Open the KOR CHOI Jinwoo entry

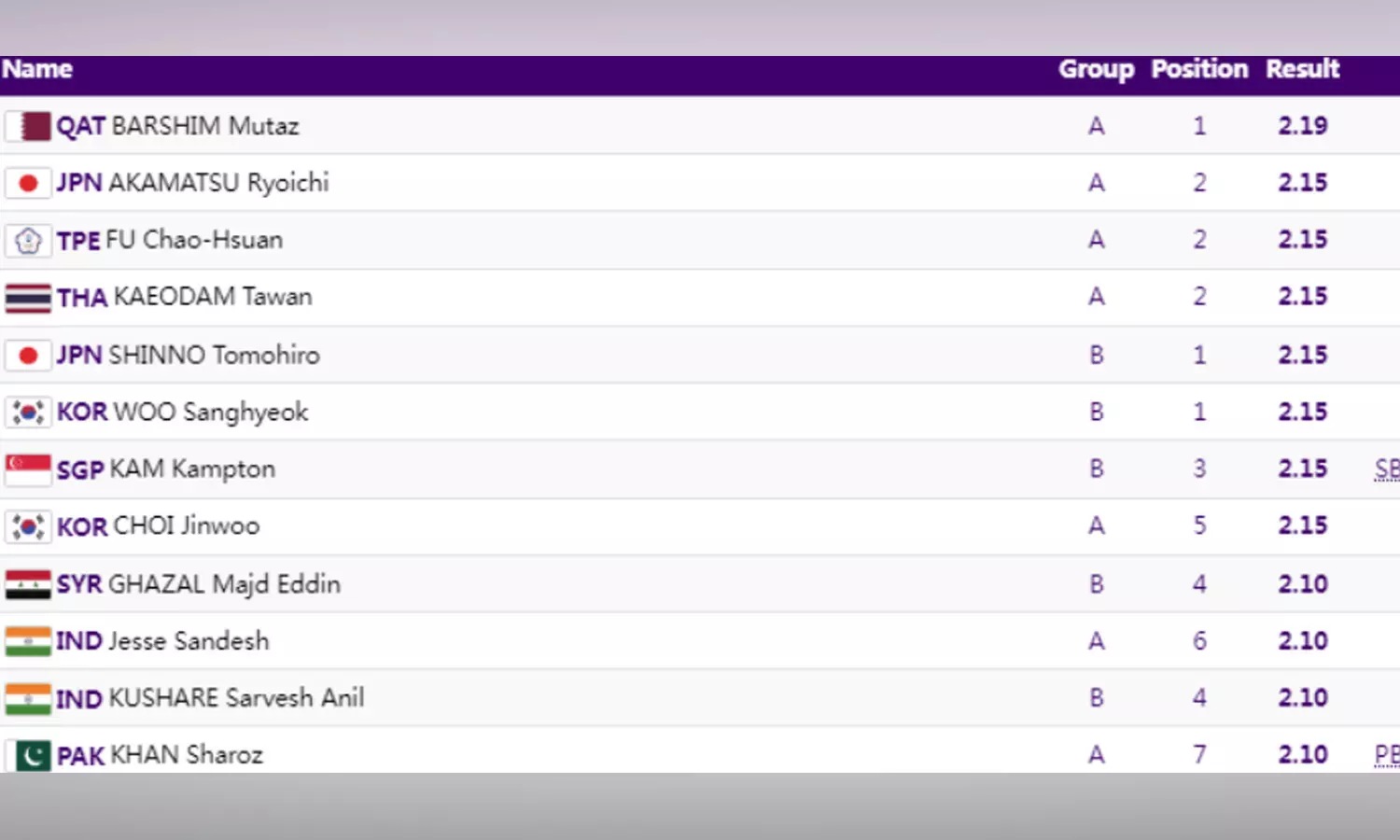pyautogui.click(x=158, y=526)
